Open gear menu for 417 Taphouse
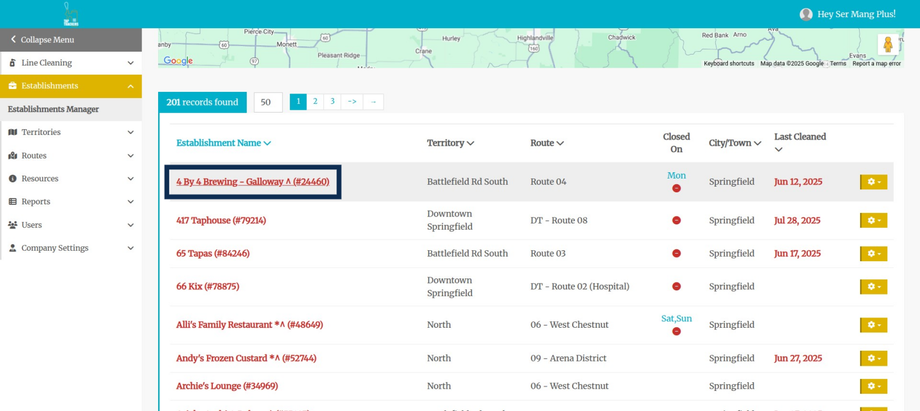 tap(874, 220)
